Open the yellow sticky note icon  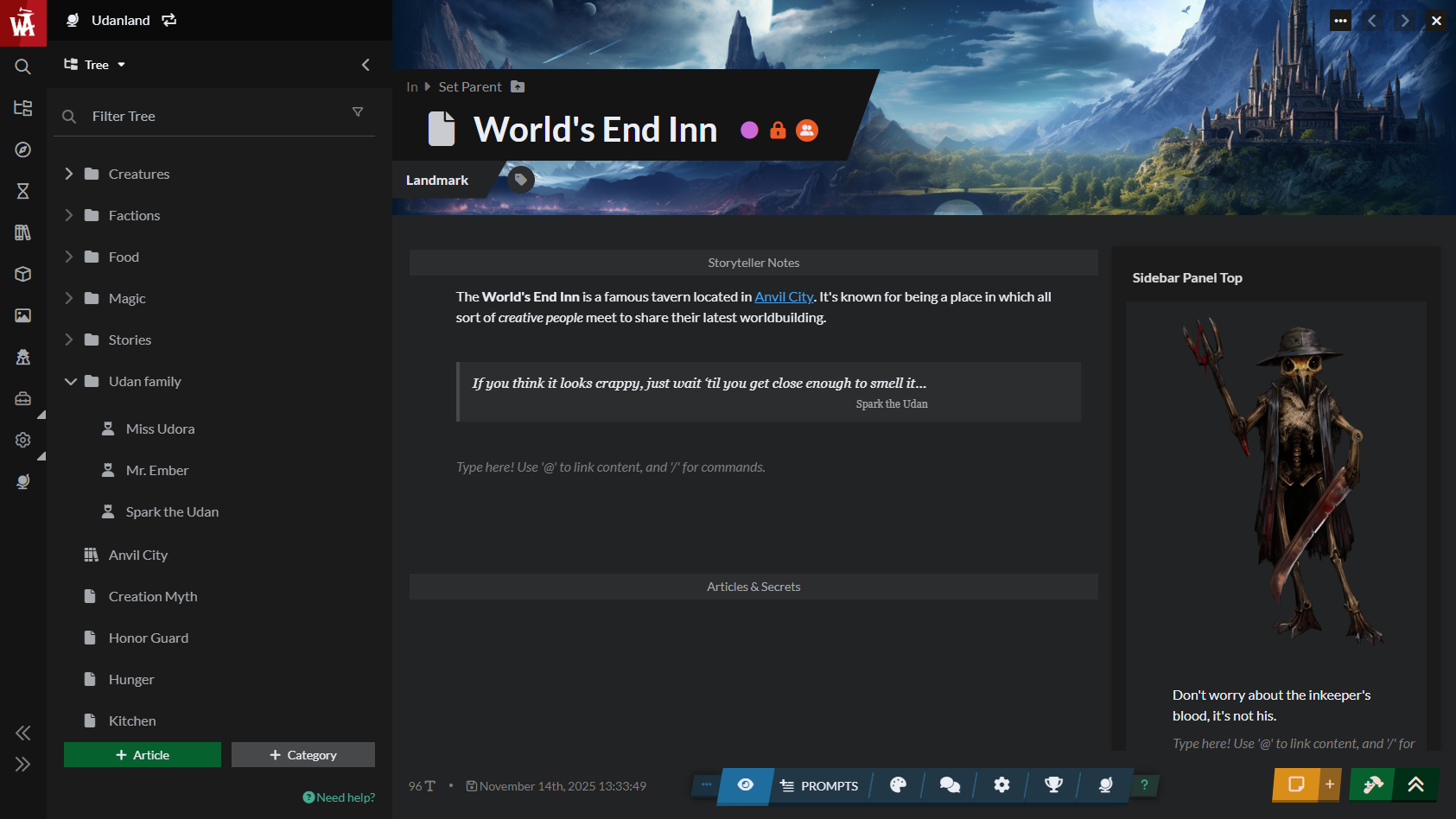point(1296,784)
